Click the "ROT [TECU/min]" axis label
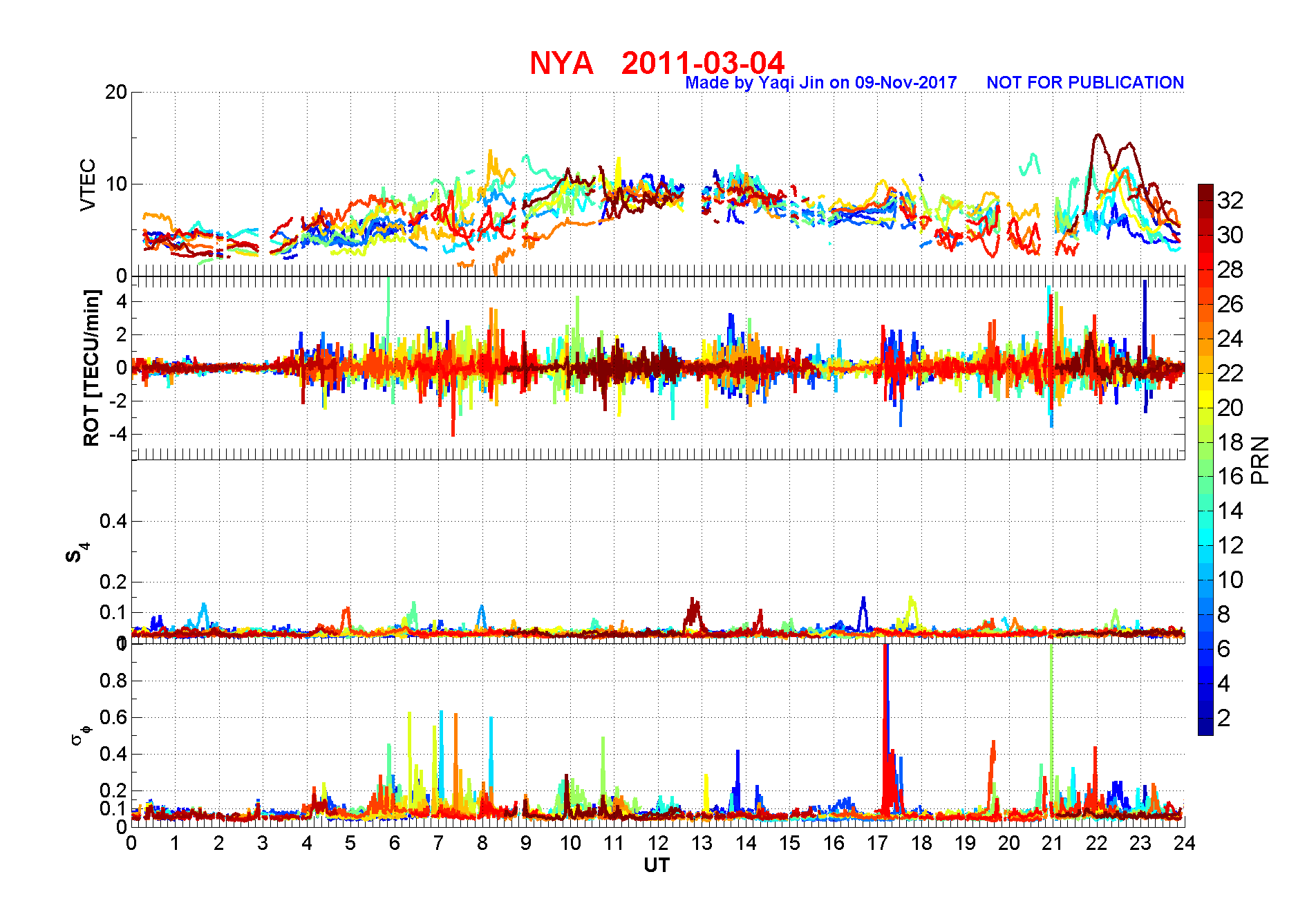1316x919 pixels. (x=91, y=368)
